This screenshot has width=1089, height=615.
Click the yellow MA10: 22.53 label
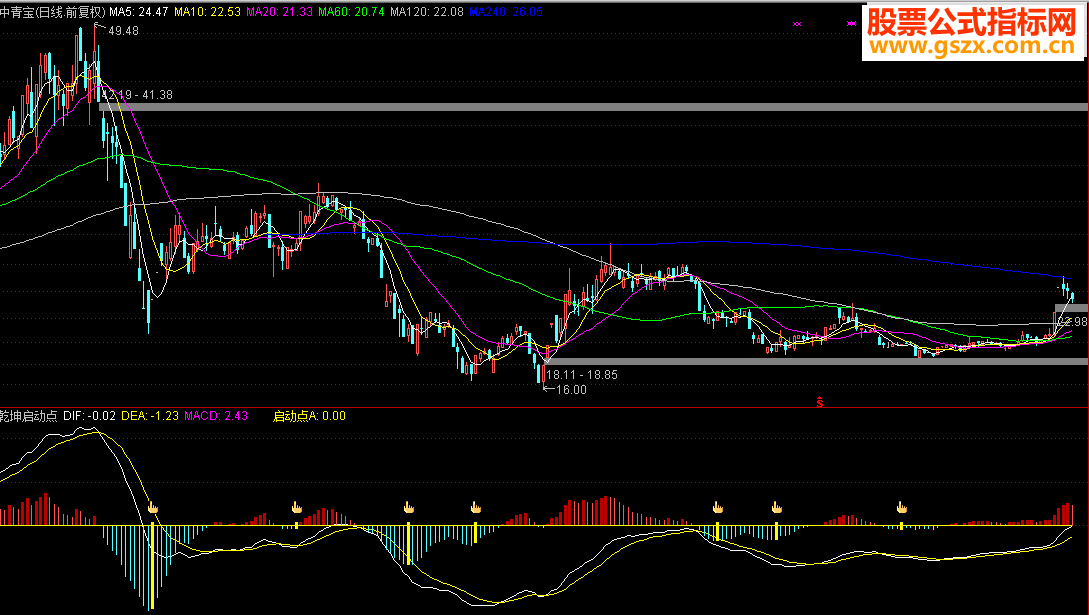coord(208,12)
